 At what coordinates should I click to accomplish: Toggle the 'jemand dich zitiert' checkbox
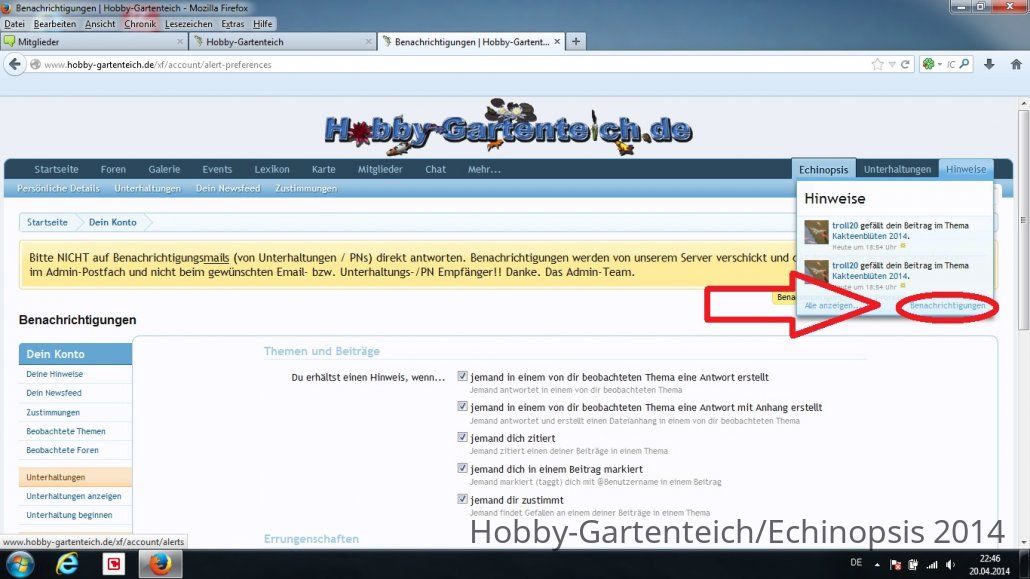tap(462, 438)
